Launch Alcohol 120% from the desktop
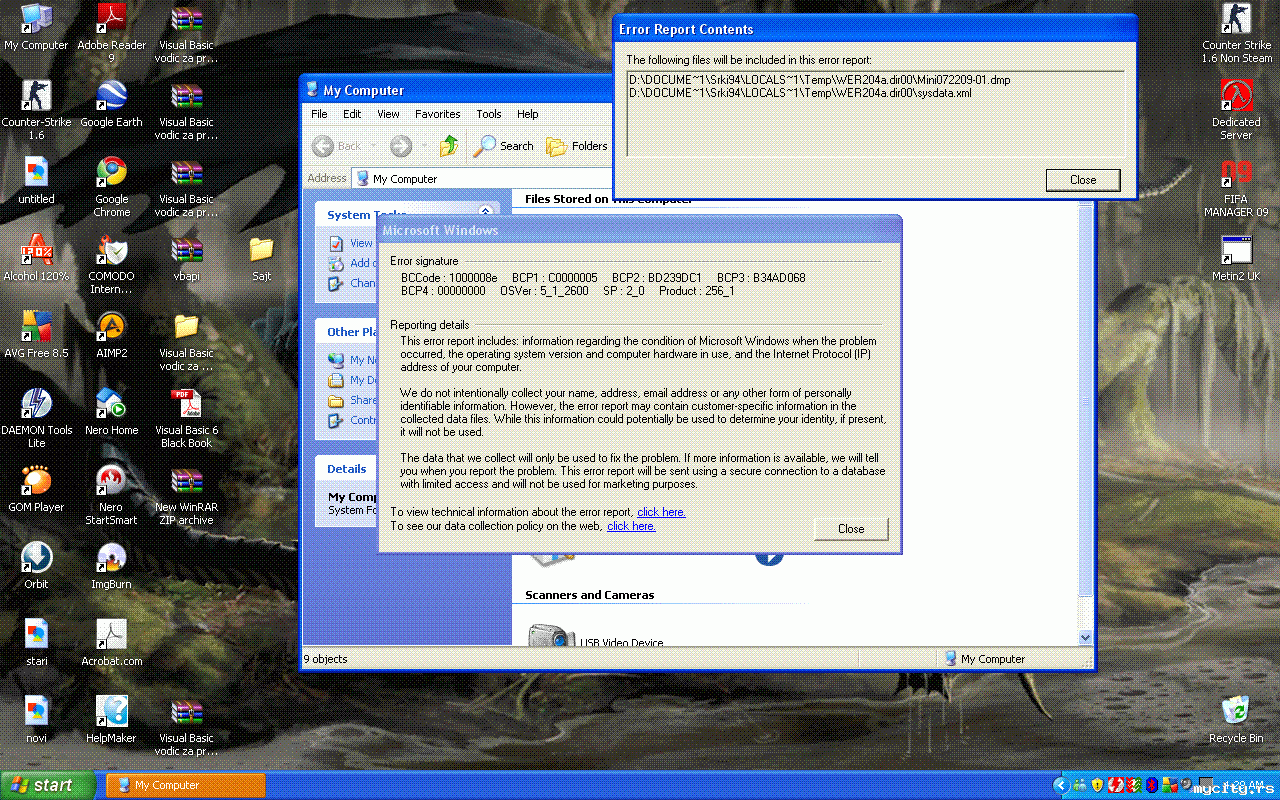The image size is (1280, 800). pyautogui.click(x=36, y=259)
